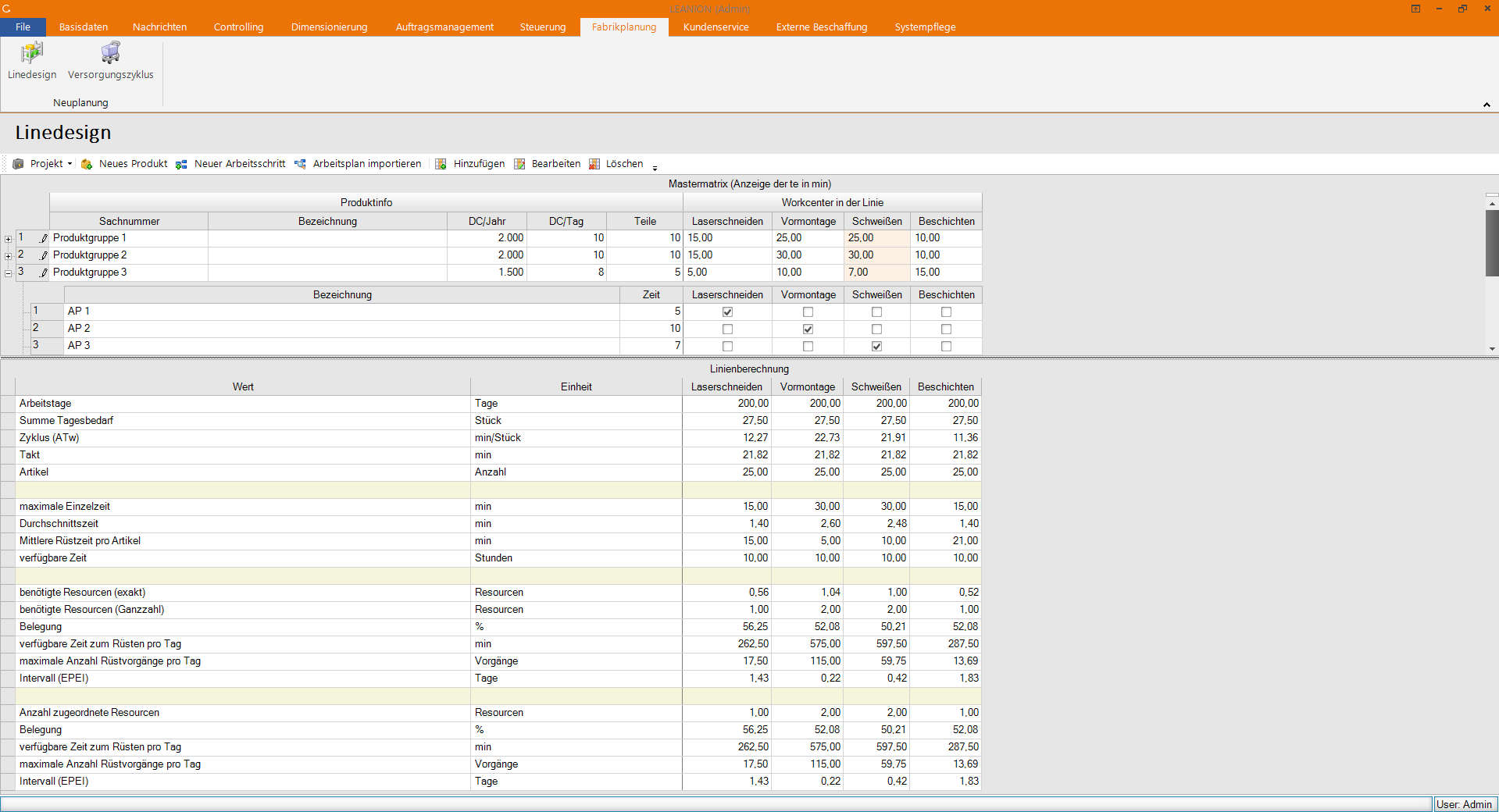
Task: Click Mastermatrix scroll up arrow
Action: tap(1492, 203)
